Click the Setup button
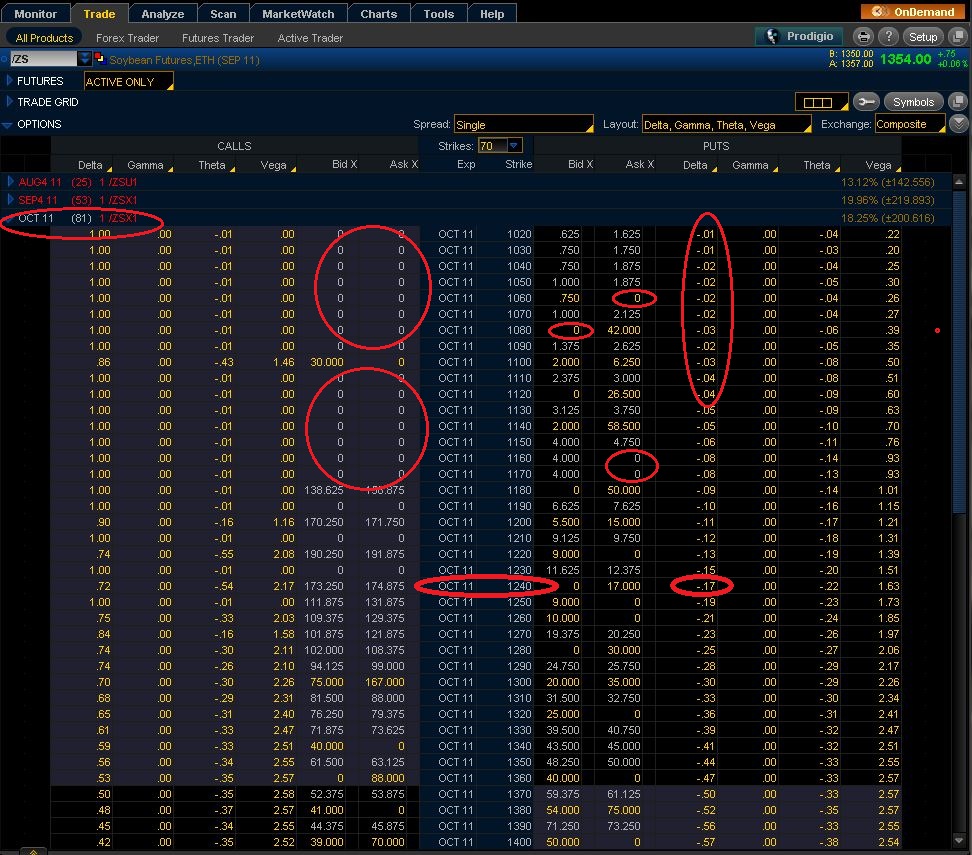Screen dimensions: 972x855 tap(923, 37)
